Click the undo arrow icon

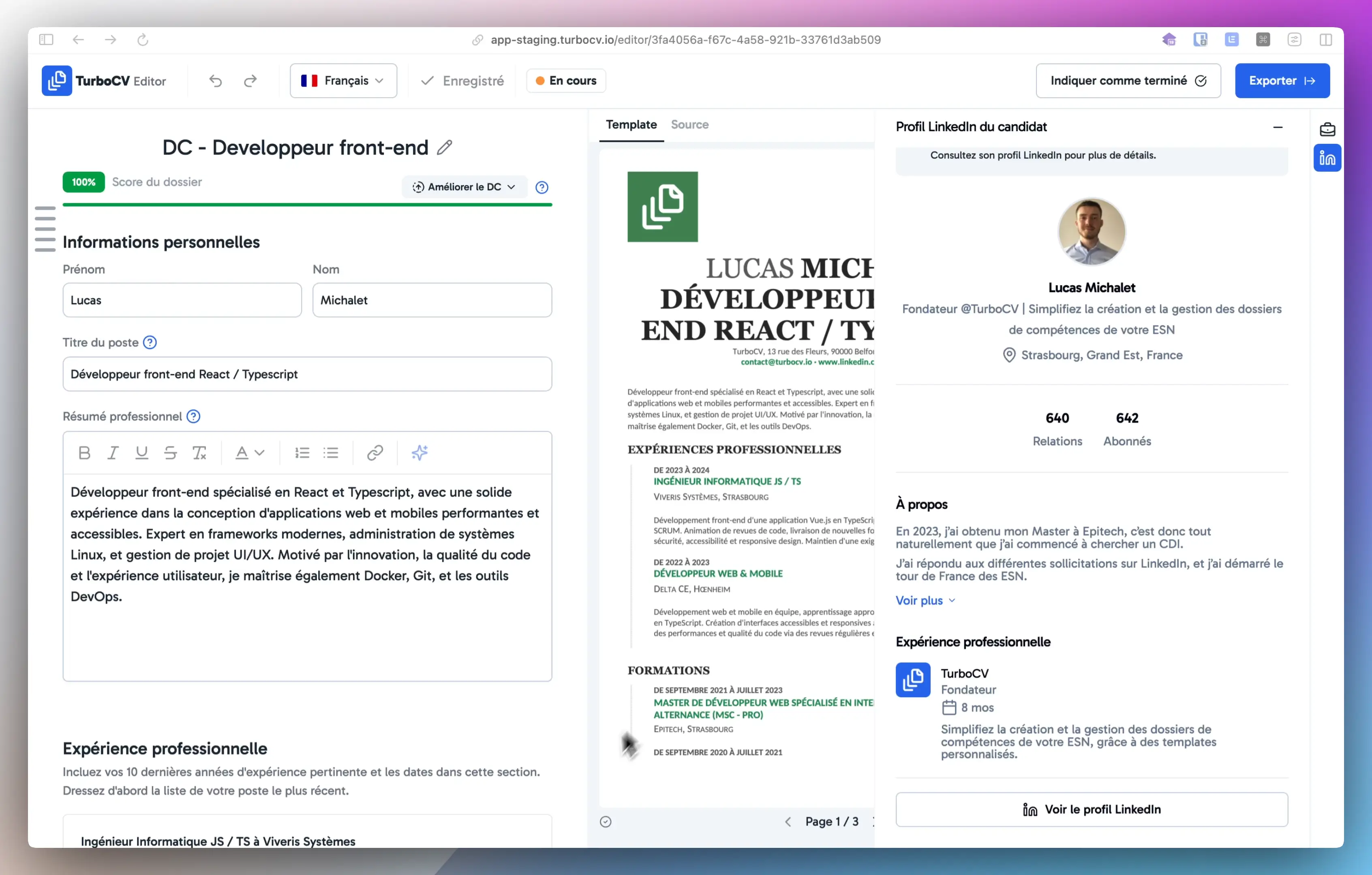click(x=215, y=81)
